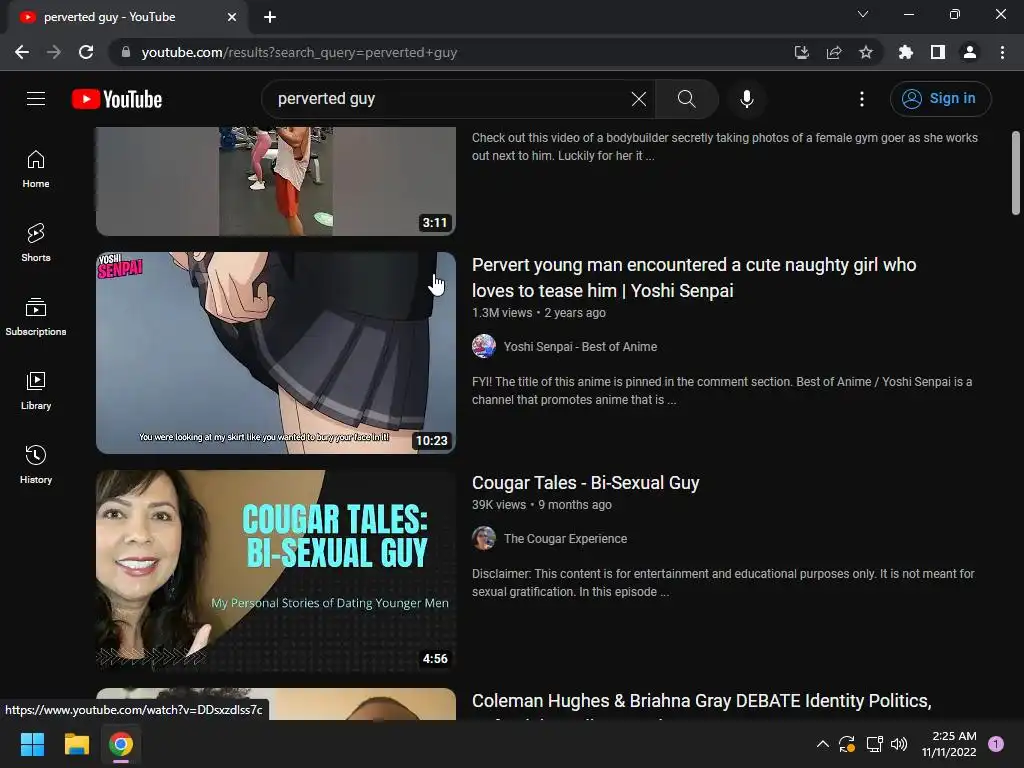1024x768 pixels.
Task: Open Subscriptions in the sidebar
Action: [36, 317]
